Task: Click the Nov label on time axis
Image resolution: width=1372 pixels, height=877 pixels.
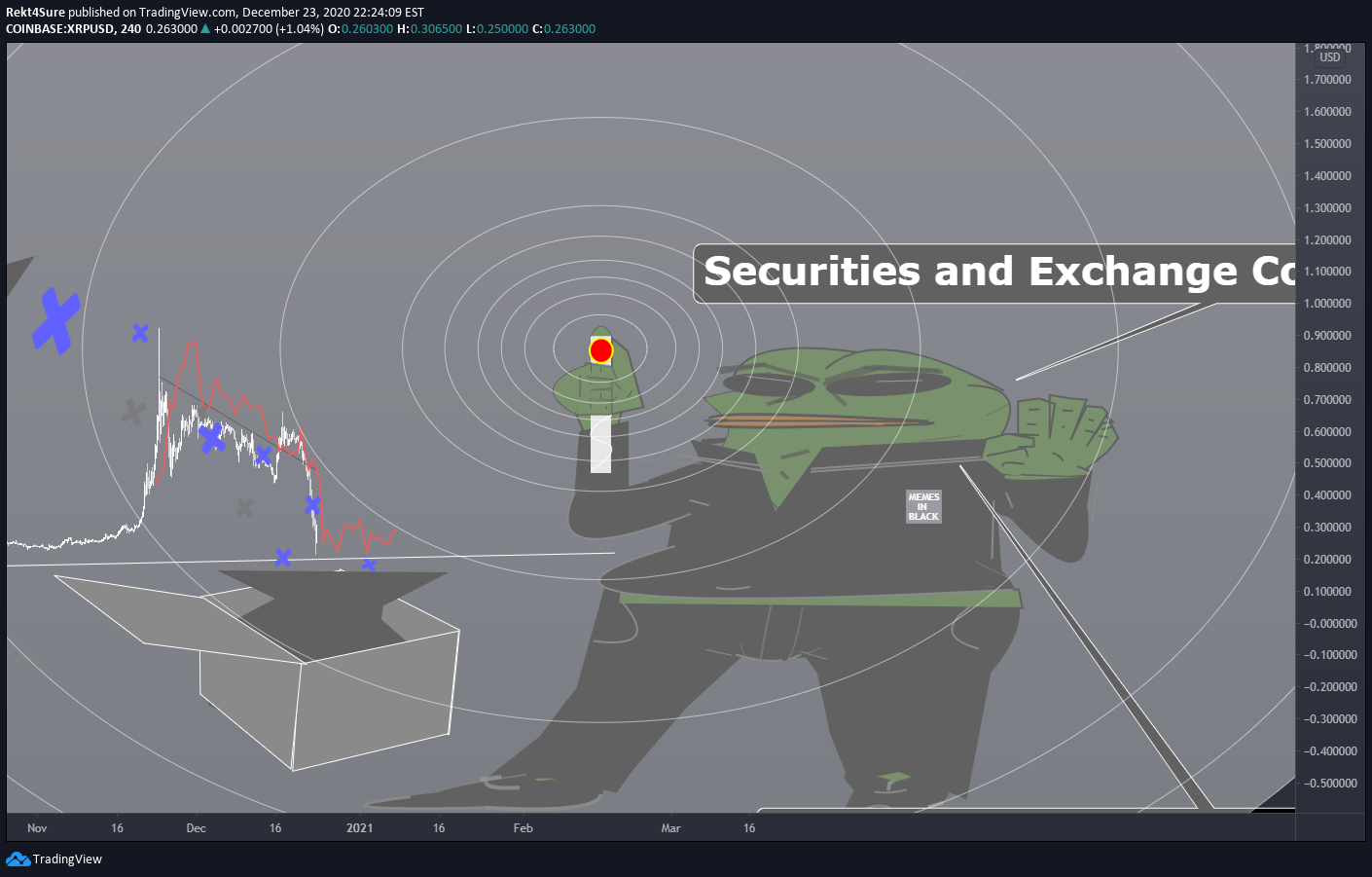Action: 37,828
